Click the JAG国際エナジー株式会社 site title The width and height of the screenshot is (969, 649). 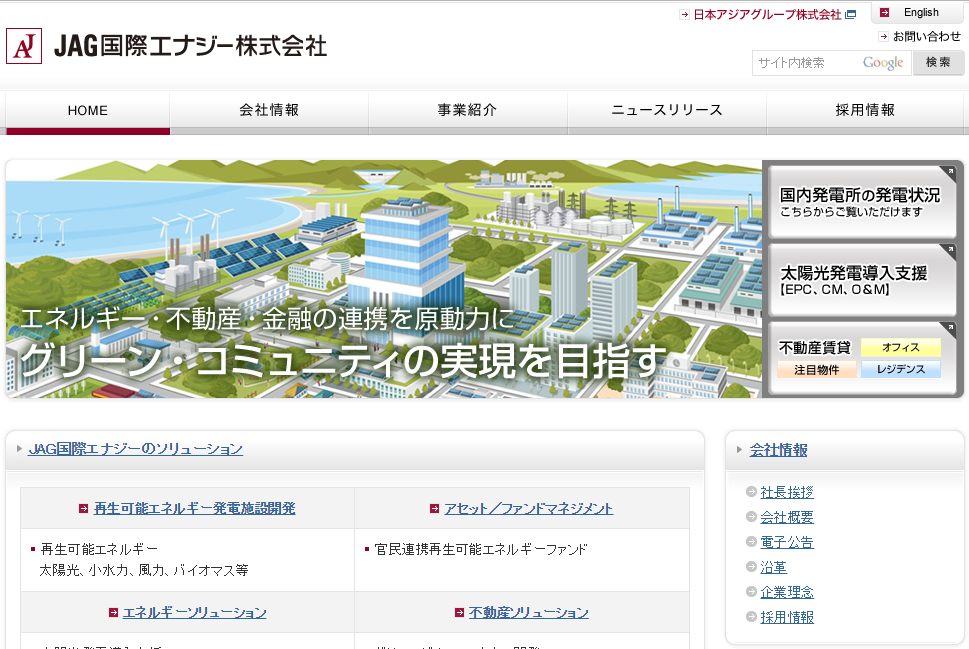[x=190, y=46]
